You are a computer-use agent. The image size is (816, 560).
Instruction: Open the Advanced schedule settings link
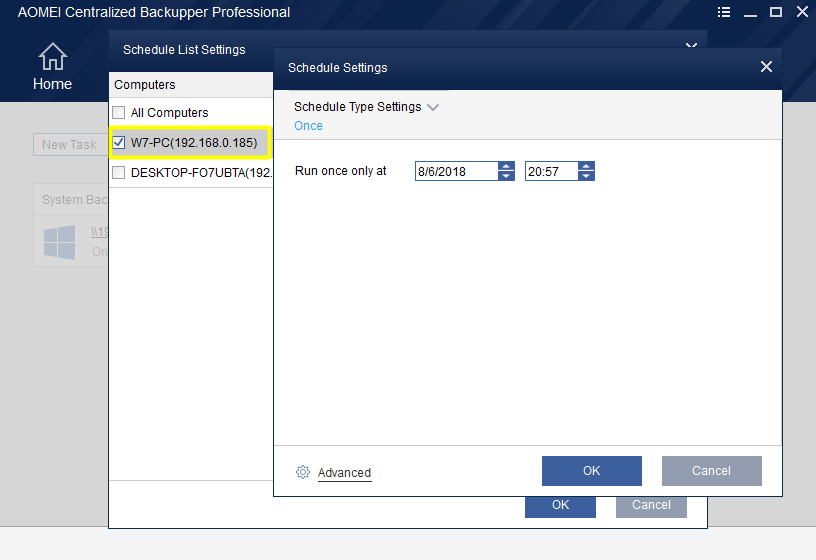click(x=345, y=473)
